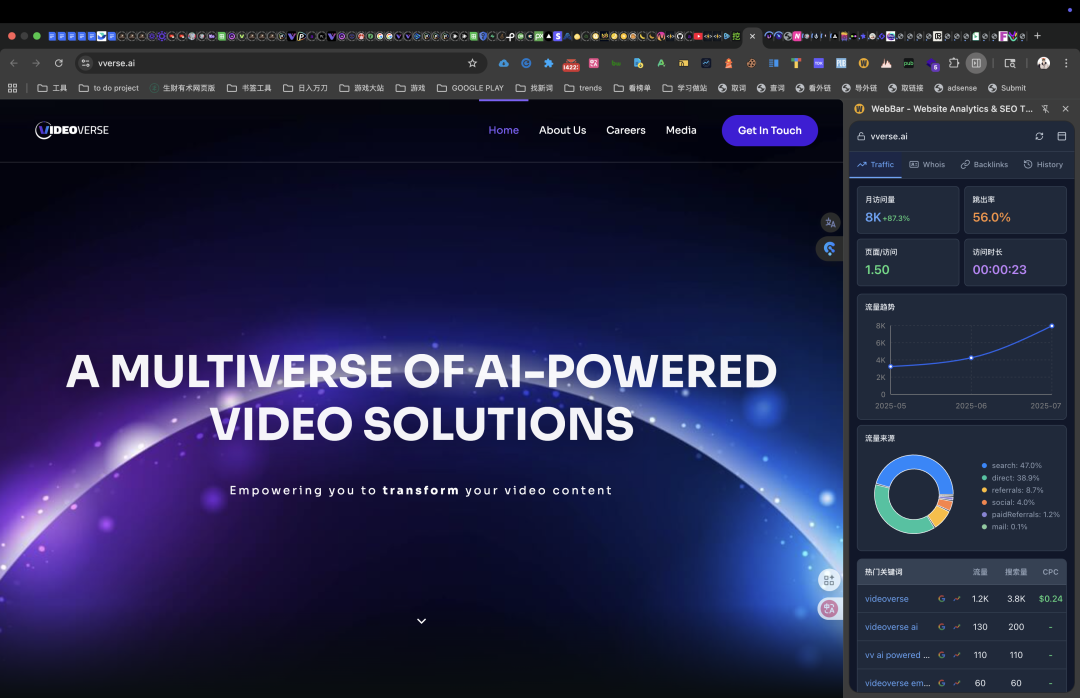Viewport: 1080px width, 698px height.
Task: Click the 8K monthly visits card
Action: coord(908,210)
